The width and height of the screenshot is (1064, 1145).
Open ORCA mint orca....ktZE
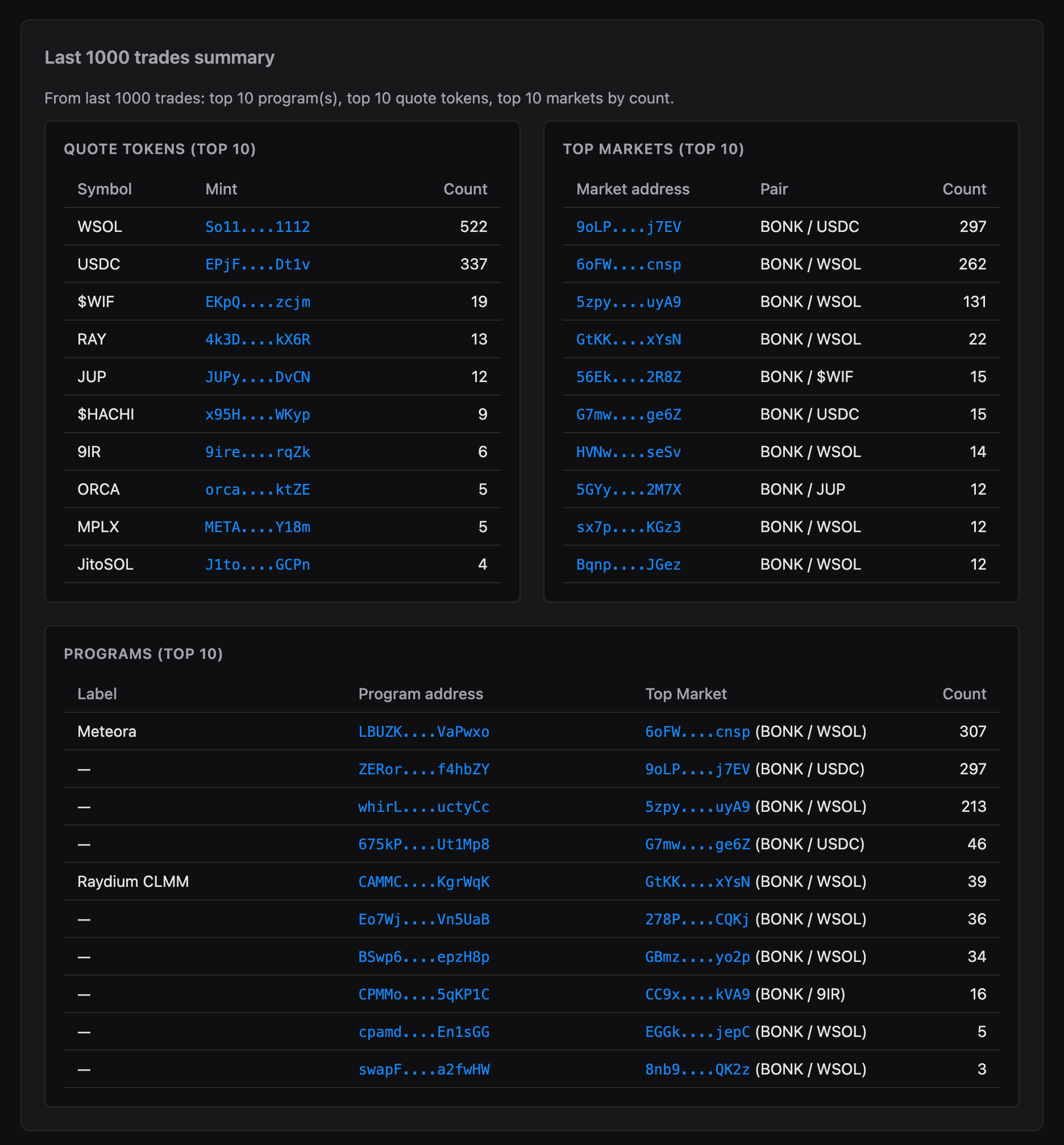tap(257, 489)
